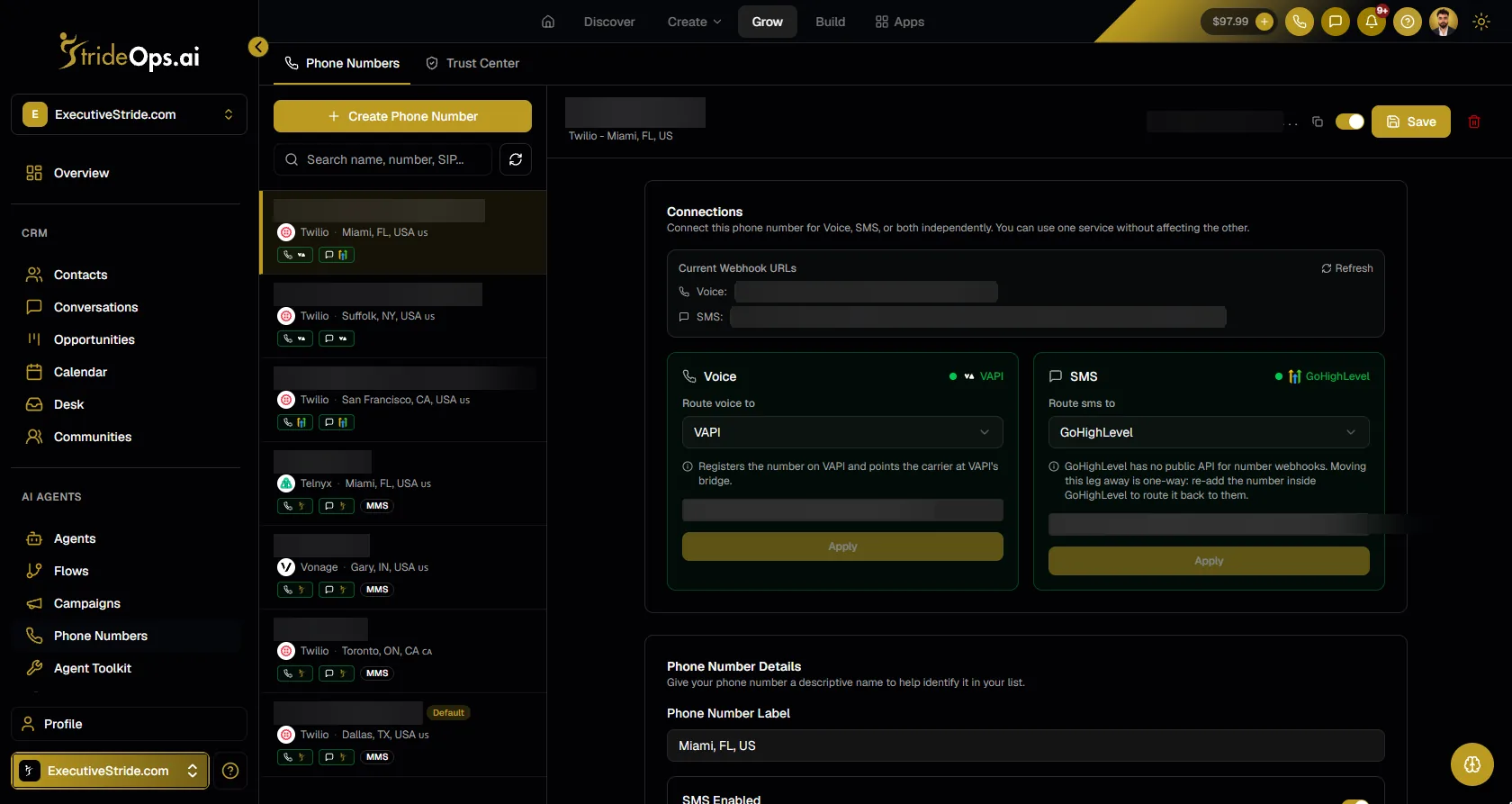Add funds with the plus icon beside $97.99
This screenshot has height=804, width=1512.
click(x=1264, y=22)
